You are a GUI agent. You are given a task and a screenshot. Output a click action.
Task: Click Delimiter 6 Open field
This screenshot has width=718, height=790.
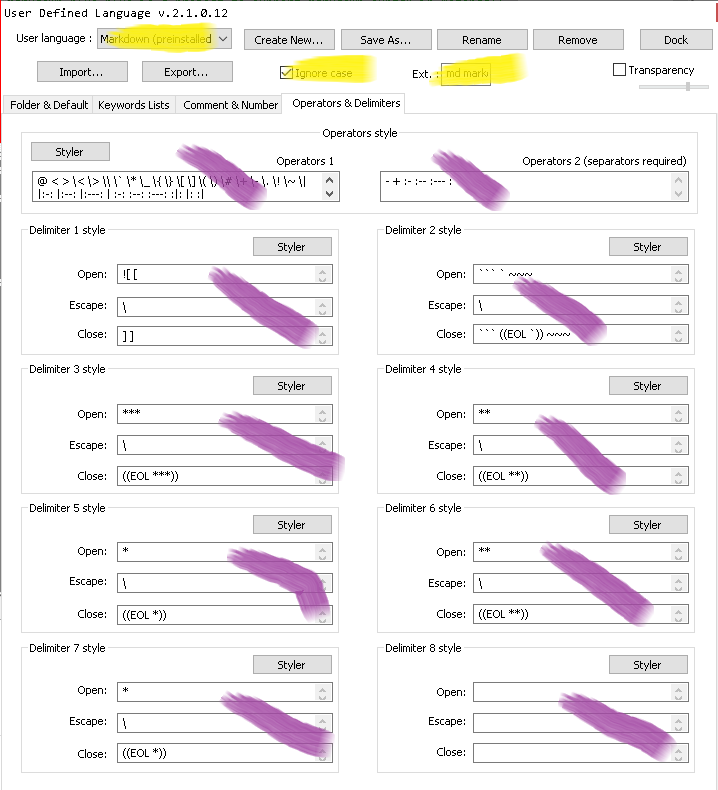tap(580, 552)
